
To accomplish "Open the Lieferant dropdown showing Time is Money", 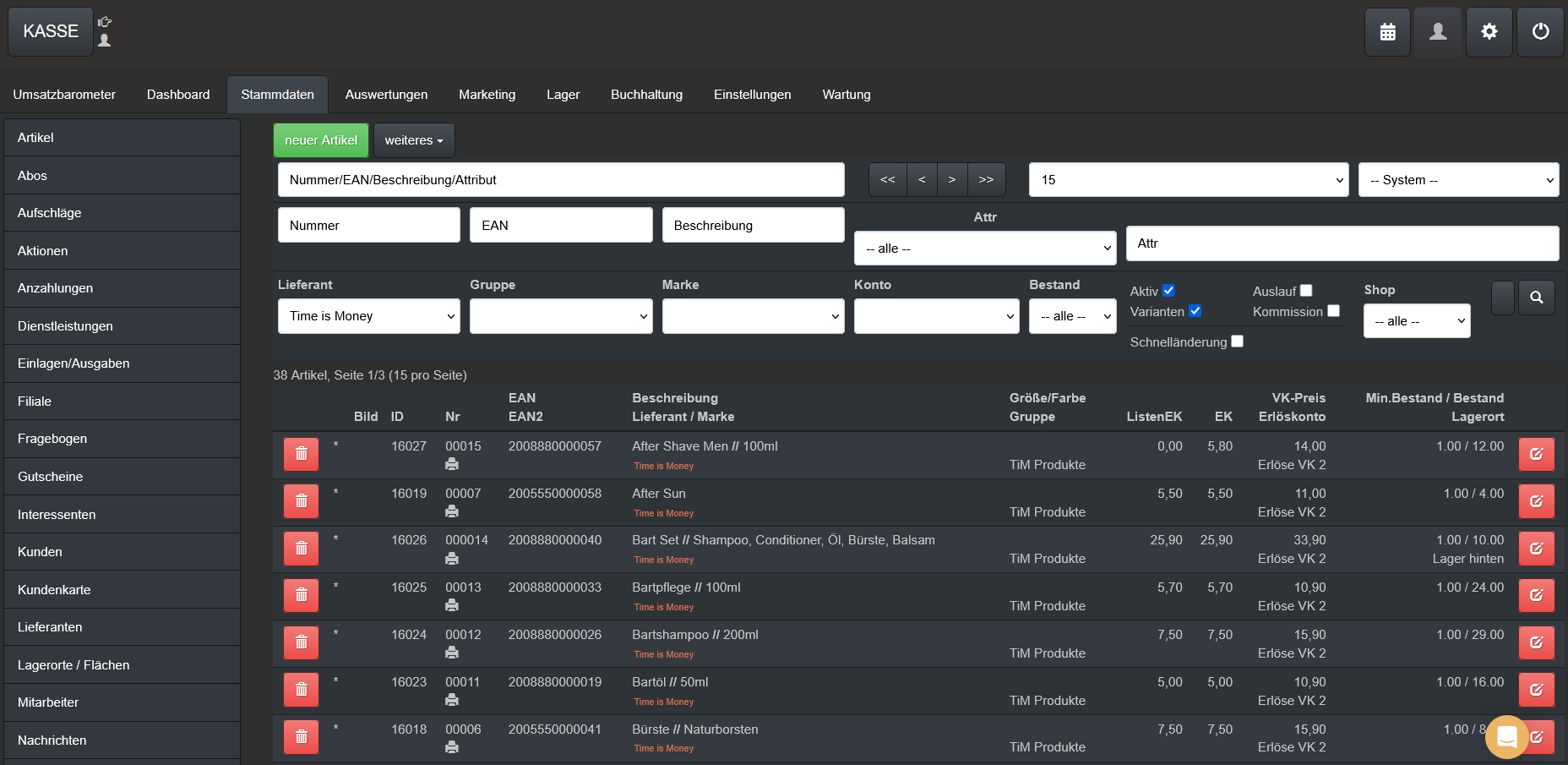I will tap(369, 316).
